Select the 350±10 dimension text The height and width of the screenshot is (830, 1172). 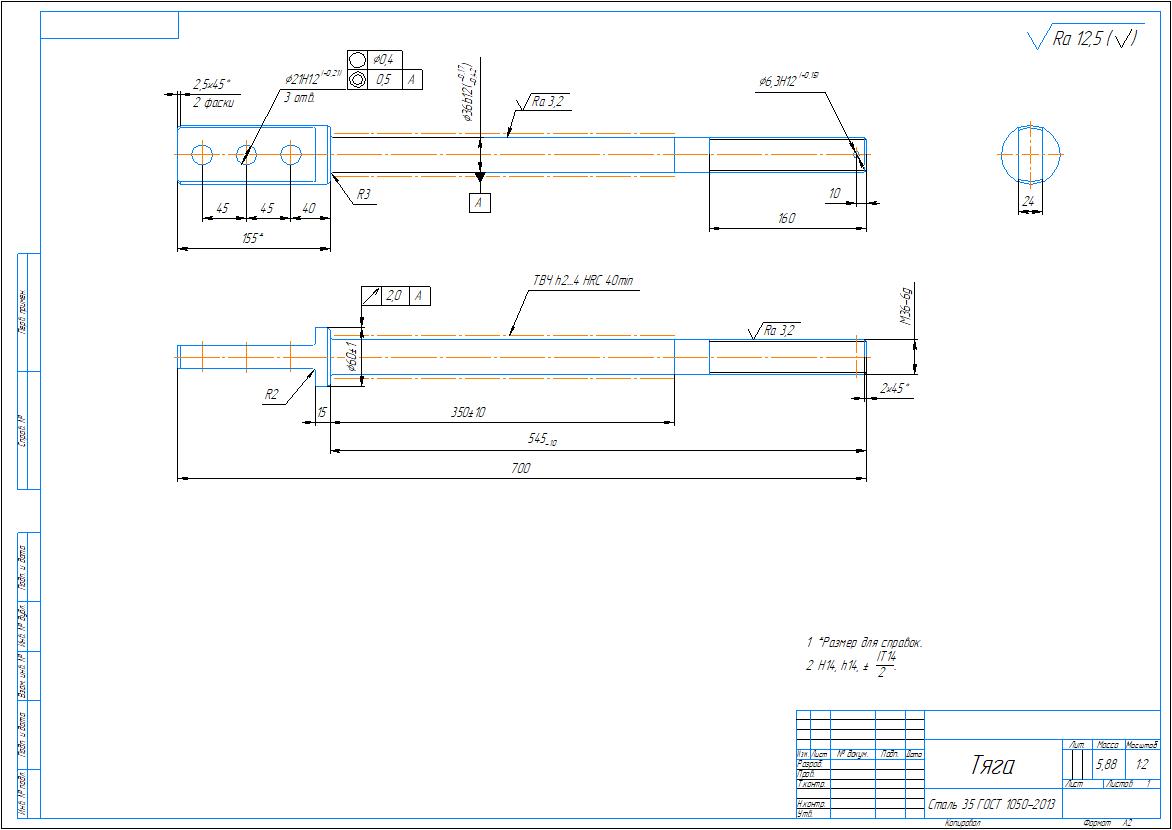click(x=466, y=412)
